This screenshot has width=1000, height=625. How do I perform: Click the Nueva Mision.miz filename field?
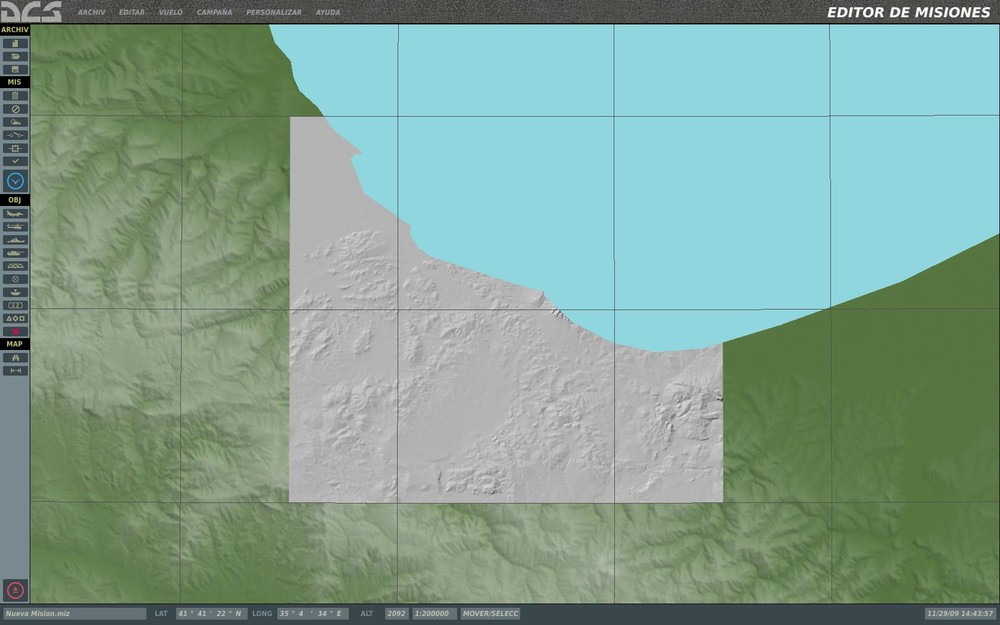pyautogui.click(x=75, y=614)
